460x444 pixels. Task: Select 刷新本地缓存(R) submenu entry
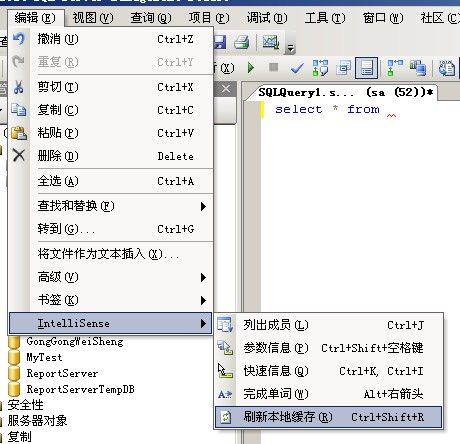point(329,417)
